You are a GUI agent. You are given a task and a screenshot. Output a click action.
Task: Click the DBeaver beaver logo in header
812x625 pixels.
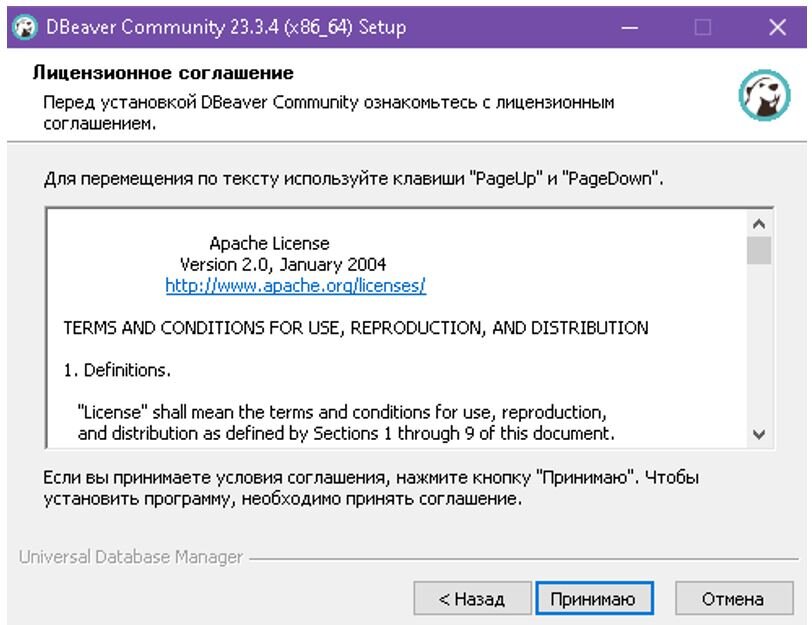(764, 95)
